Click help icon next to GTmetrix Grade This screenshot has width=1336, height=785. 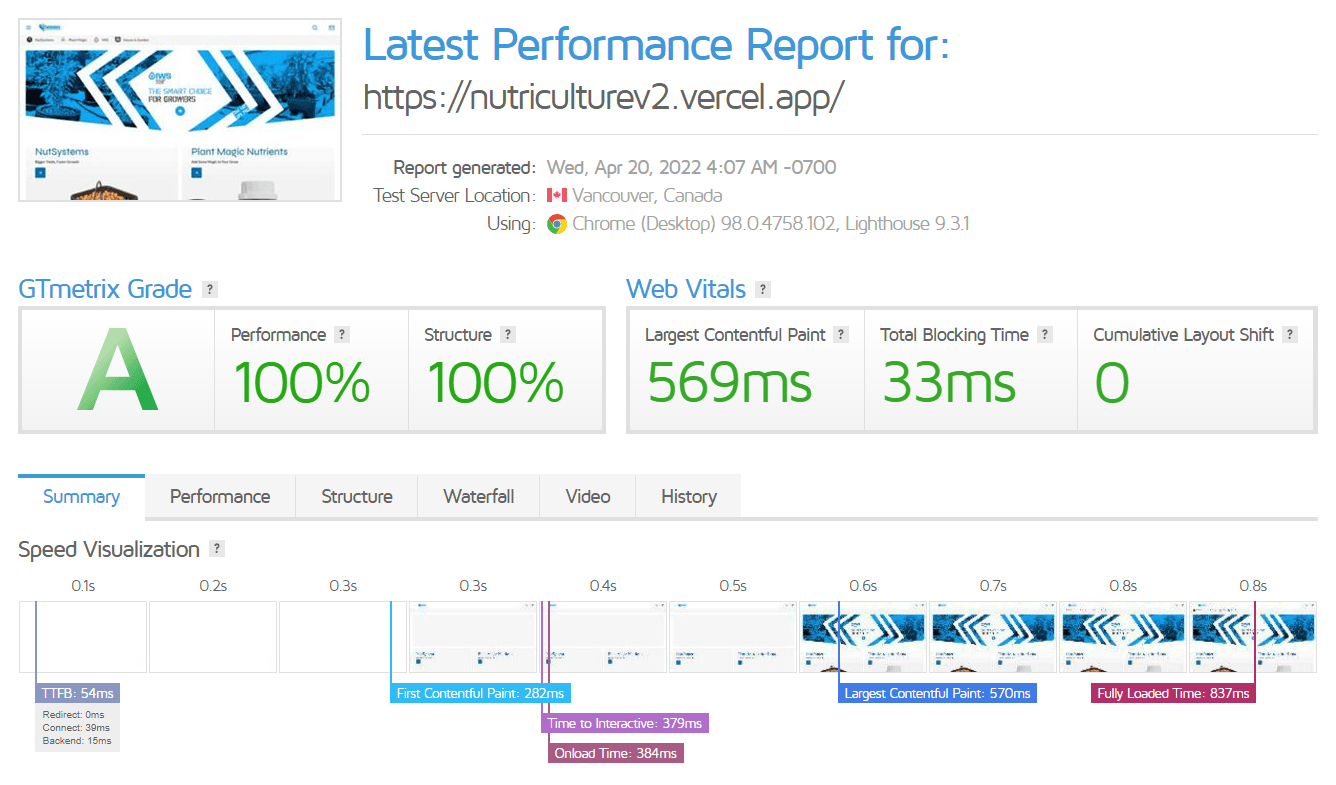pyautogui.click(x=209, y=290)
